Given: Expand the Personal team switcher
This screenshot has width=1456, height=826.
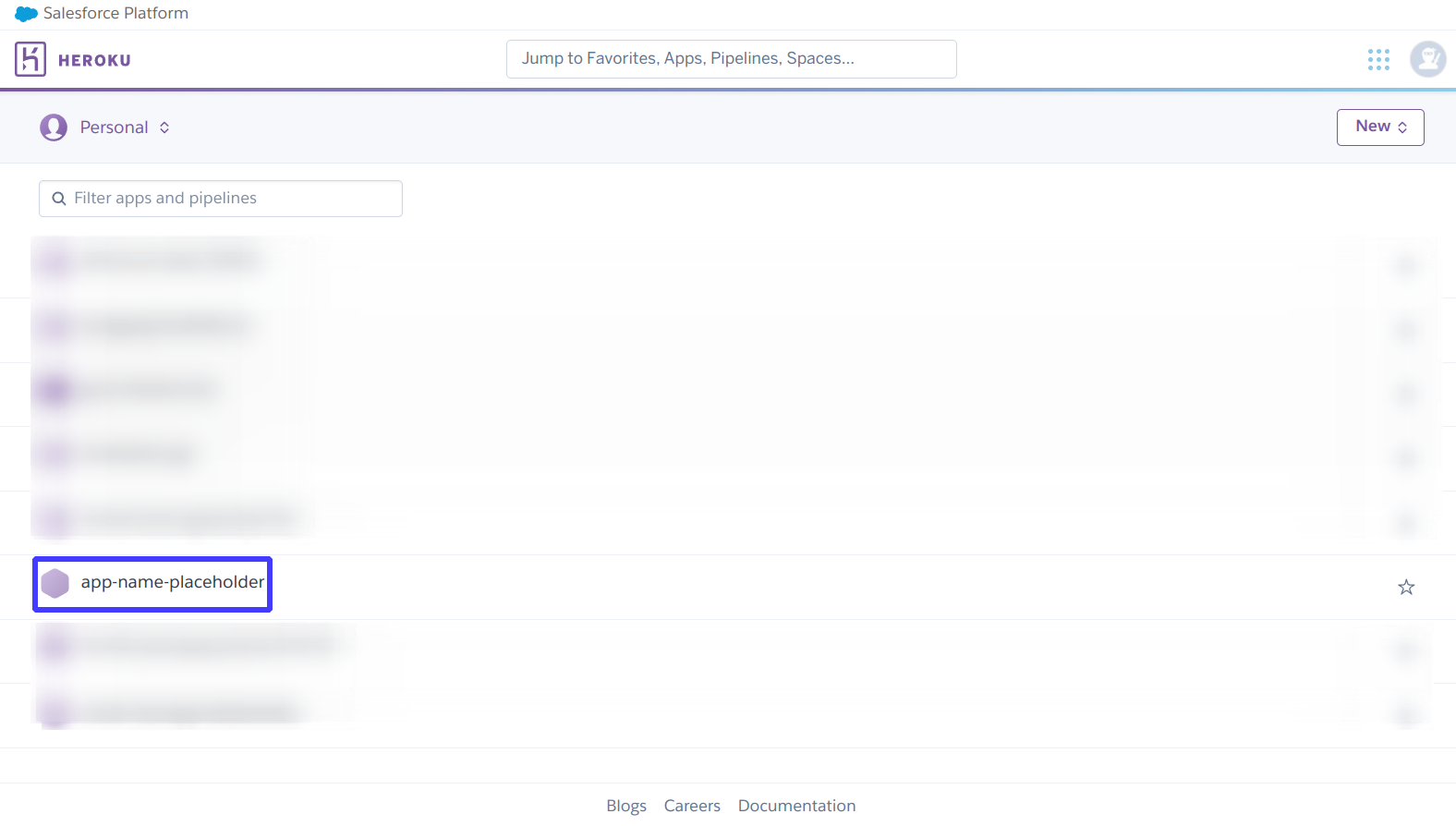Looking at the screenshot, I should 125,128.
